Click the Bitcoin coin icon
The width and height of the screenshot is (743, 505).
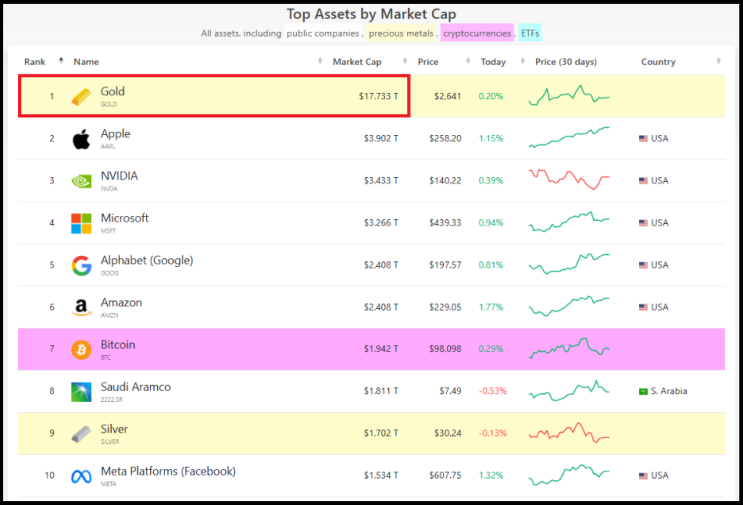pyautogui.click(x=81, y=350)
